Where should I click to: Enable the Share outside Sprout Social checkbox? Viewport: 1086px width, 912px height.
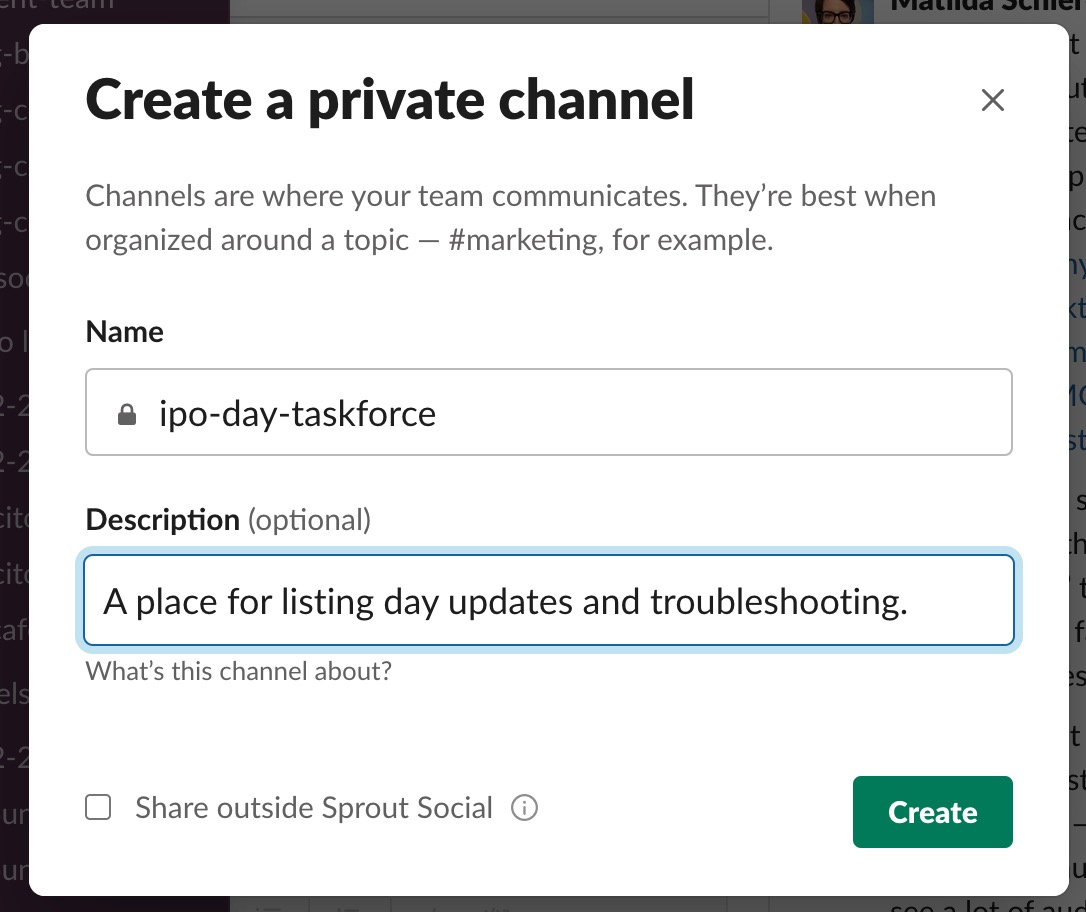pyautogui.click(x=98, y=808)
